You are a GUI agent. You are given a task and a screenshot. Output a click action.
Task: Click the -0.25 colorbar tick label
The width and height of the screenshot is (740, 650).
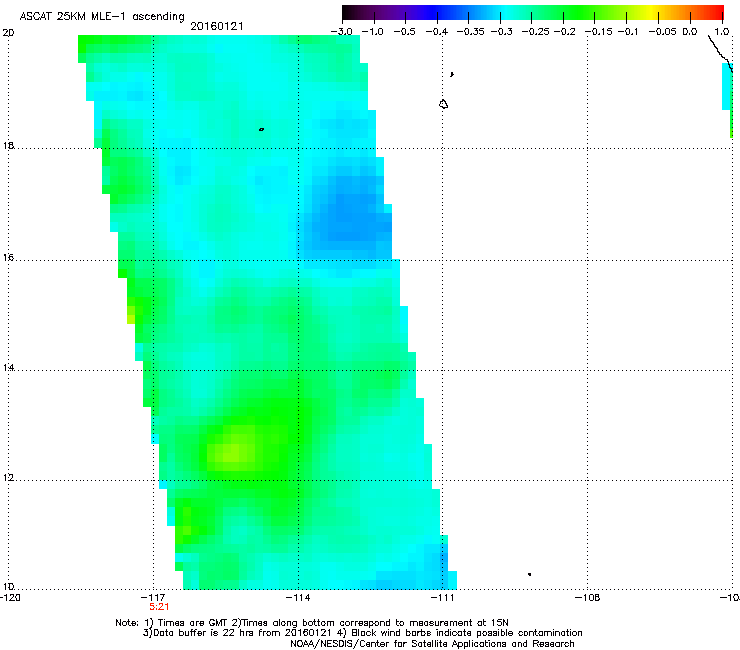click(536, 32)
